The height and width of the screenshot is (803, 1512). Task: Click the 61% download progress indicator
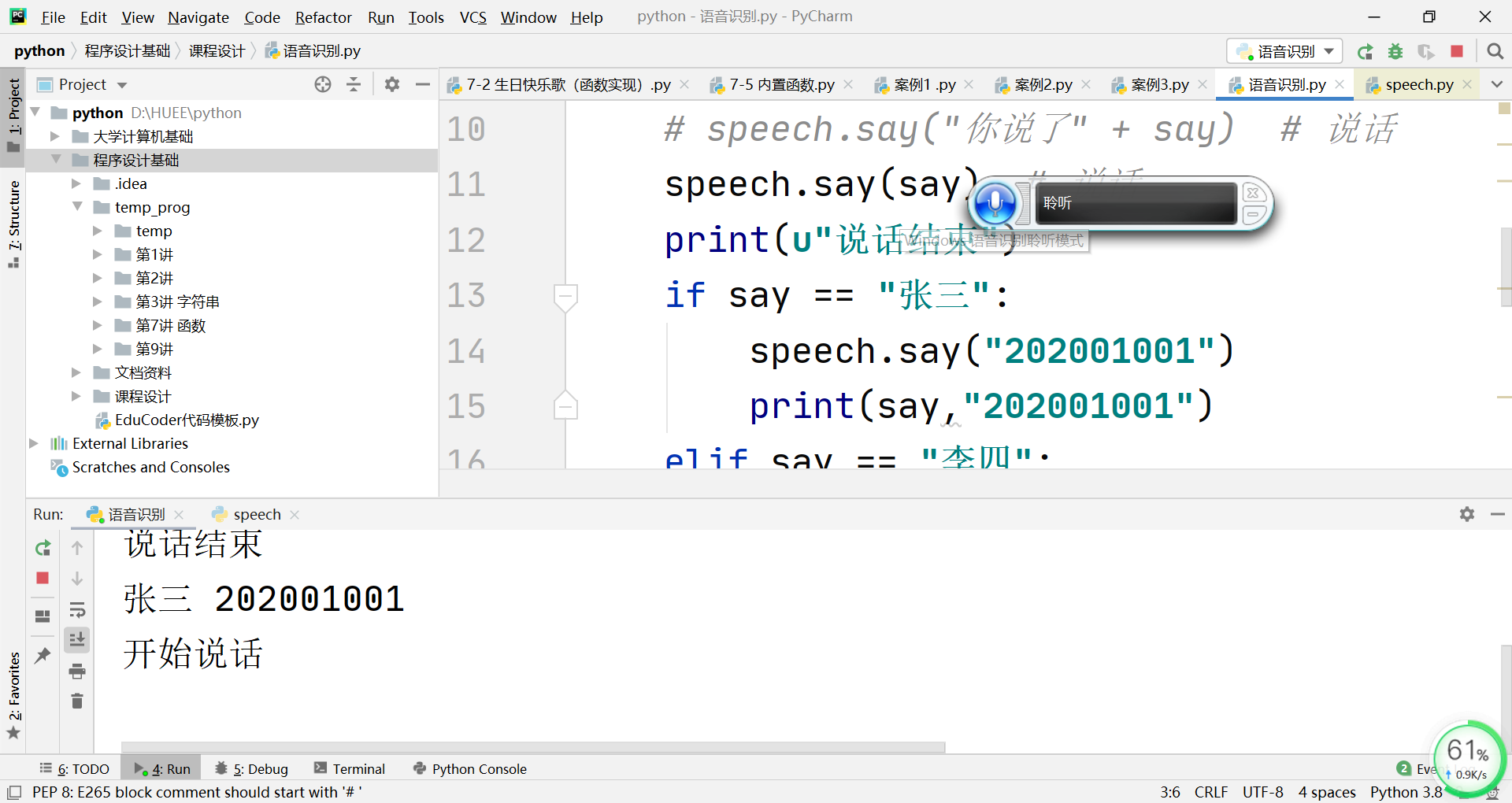pos(1467,756)
